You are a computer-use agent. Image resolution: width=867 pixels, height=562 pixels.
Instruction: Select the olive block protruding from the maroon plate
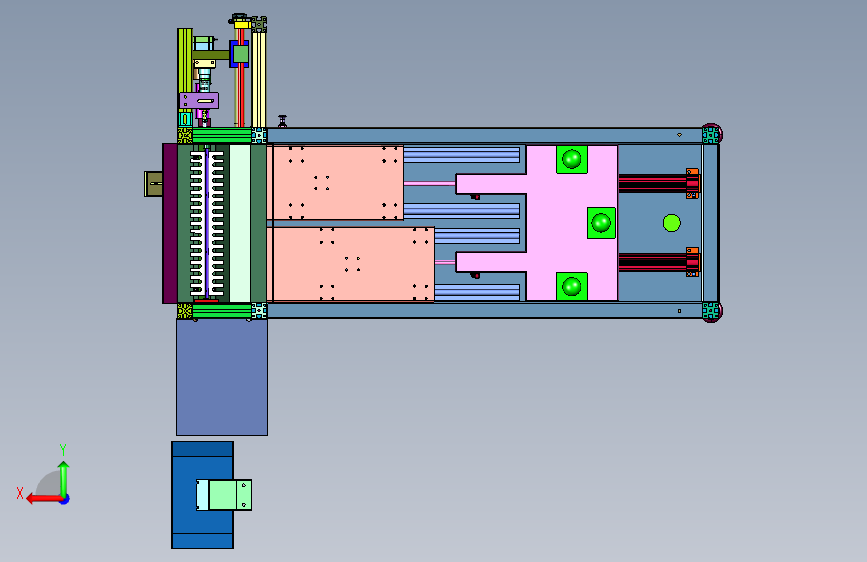click(153, 184)
